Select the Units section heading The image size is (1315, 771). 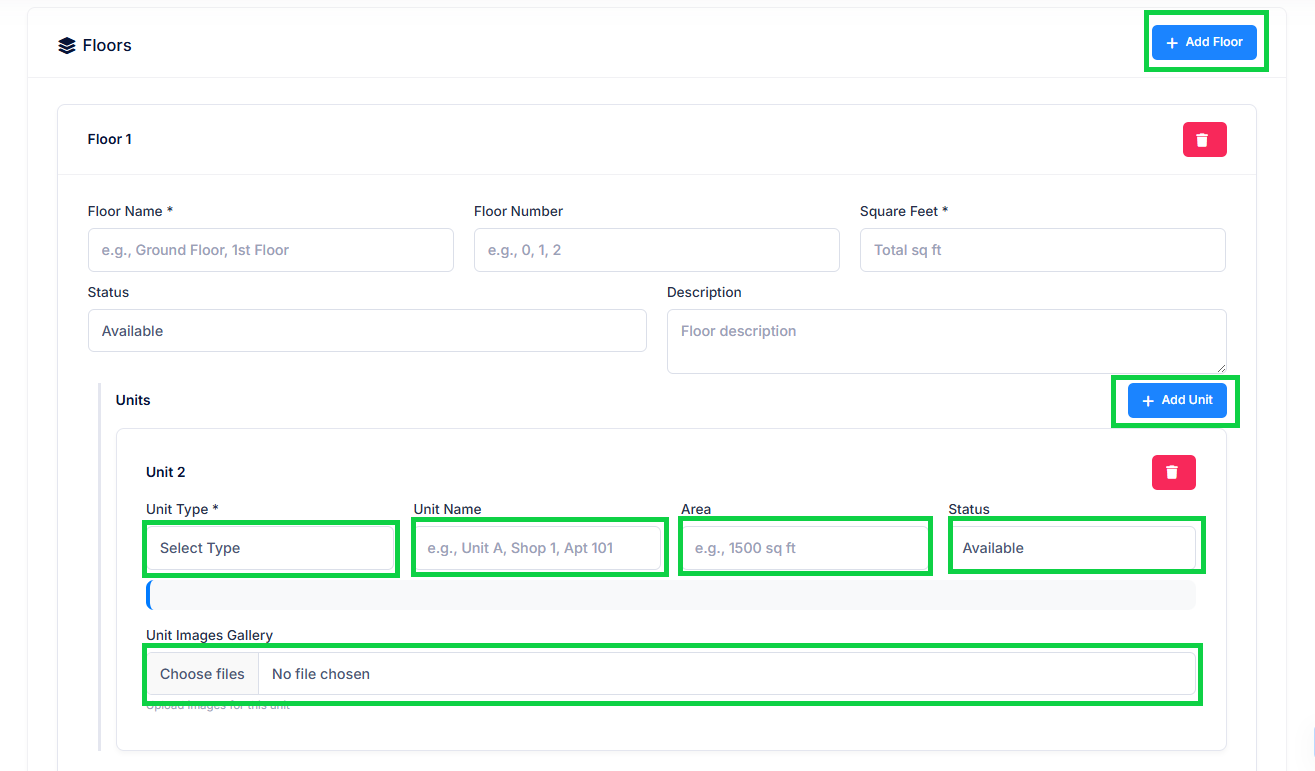(133, 400)
